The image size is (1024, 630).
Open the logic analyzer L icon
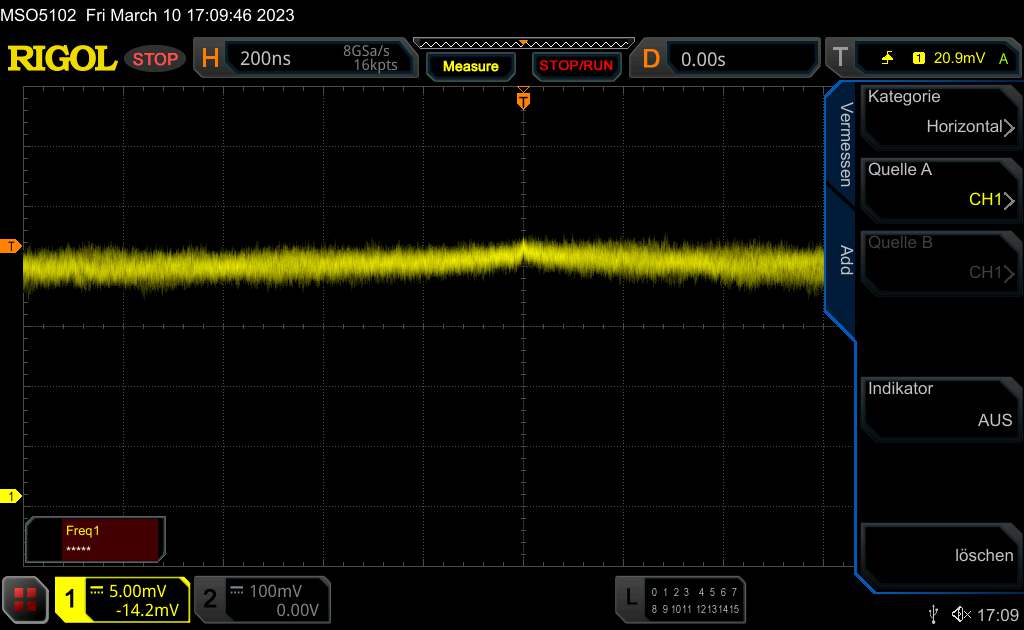pos(630,598)
